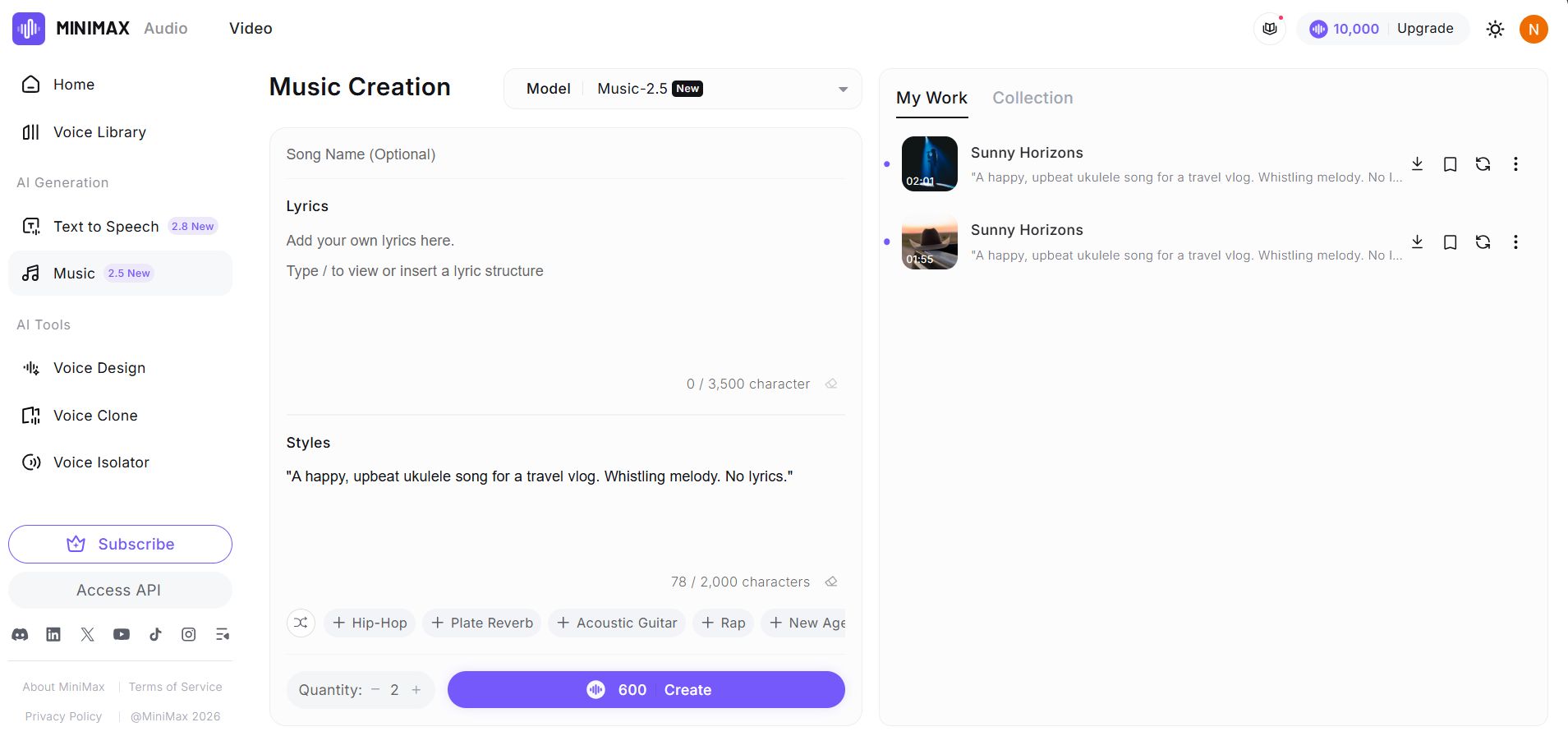
Task: Open the X (Twitter) social icon
Action: point(88,634)
